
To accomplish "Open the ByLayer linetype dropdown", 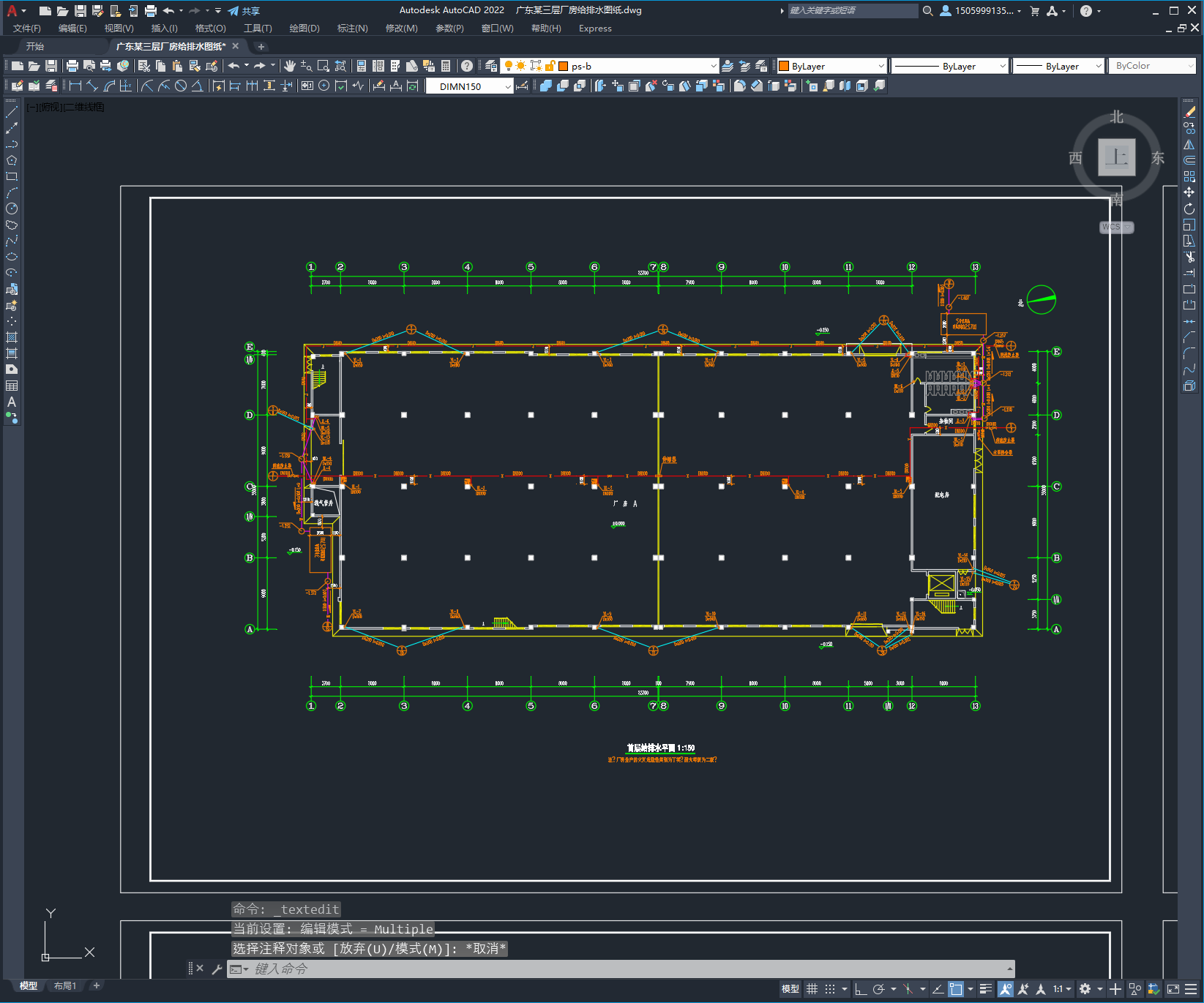I will (1002, 66).
